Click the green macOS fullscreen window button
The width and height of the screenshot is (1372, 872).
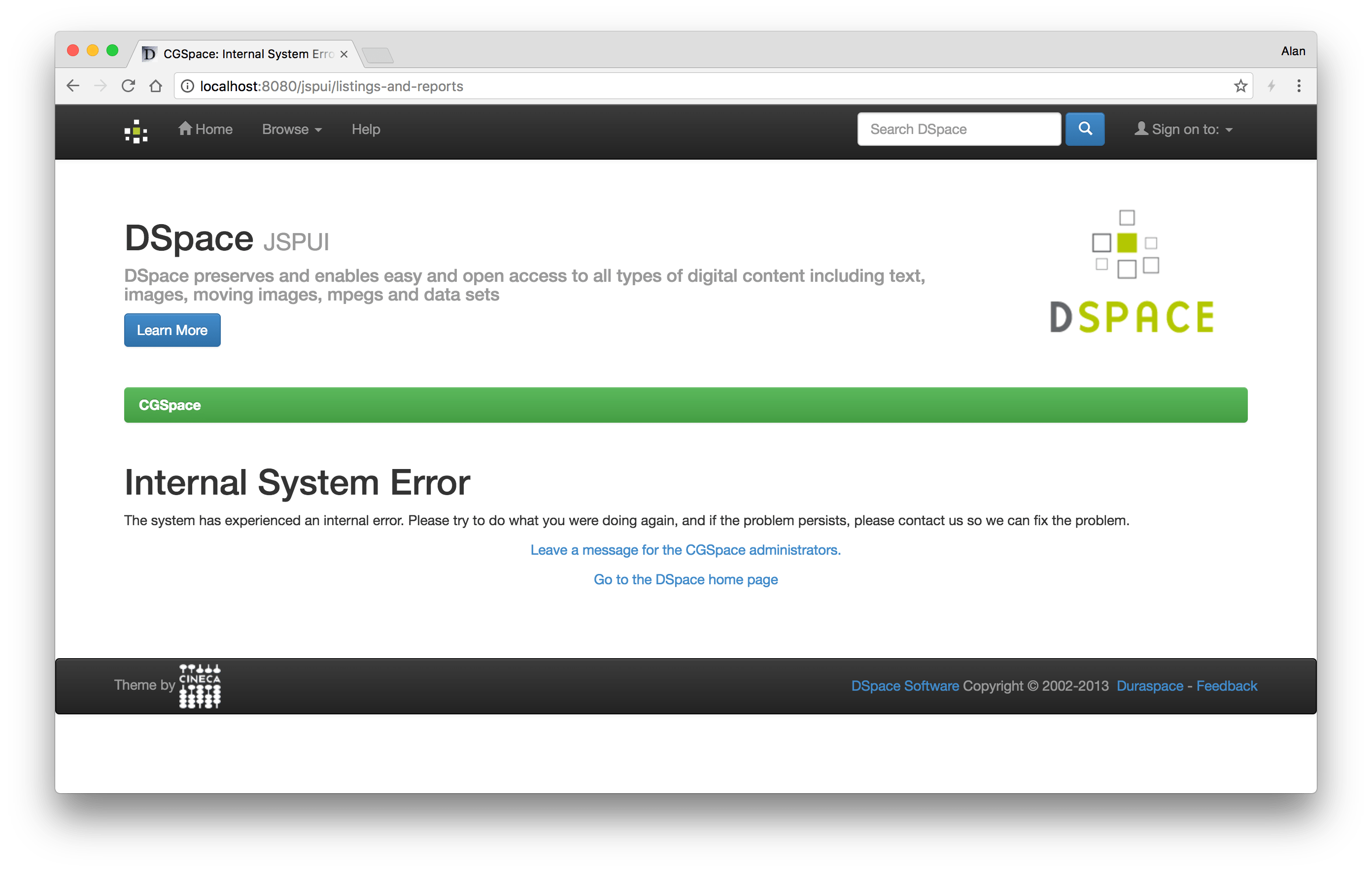[112, 51]
